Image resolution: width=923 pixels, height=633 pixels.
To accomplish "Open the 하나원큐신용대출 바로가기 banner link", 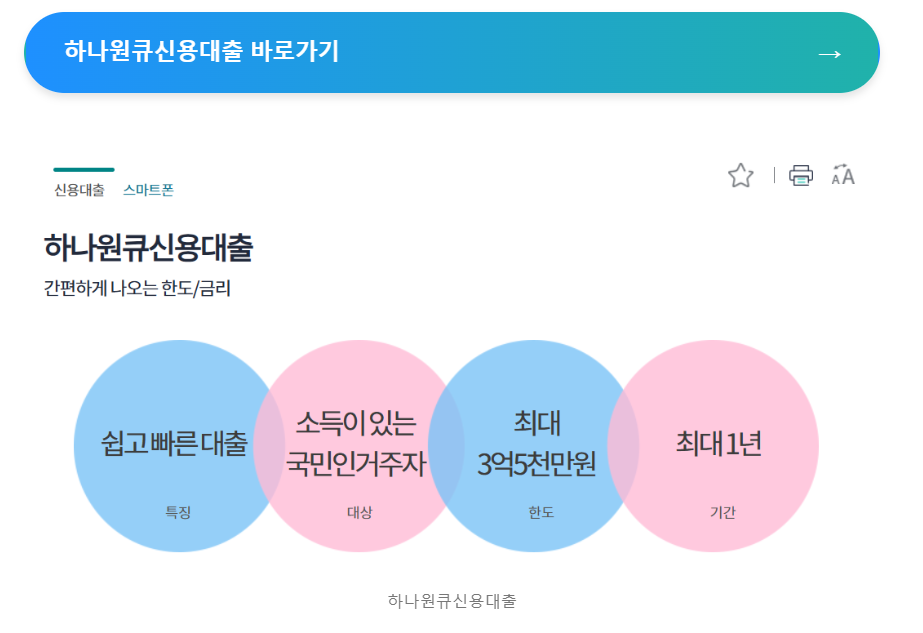I will pos(450,53).
